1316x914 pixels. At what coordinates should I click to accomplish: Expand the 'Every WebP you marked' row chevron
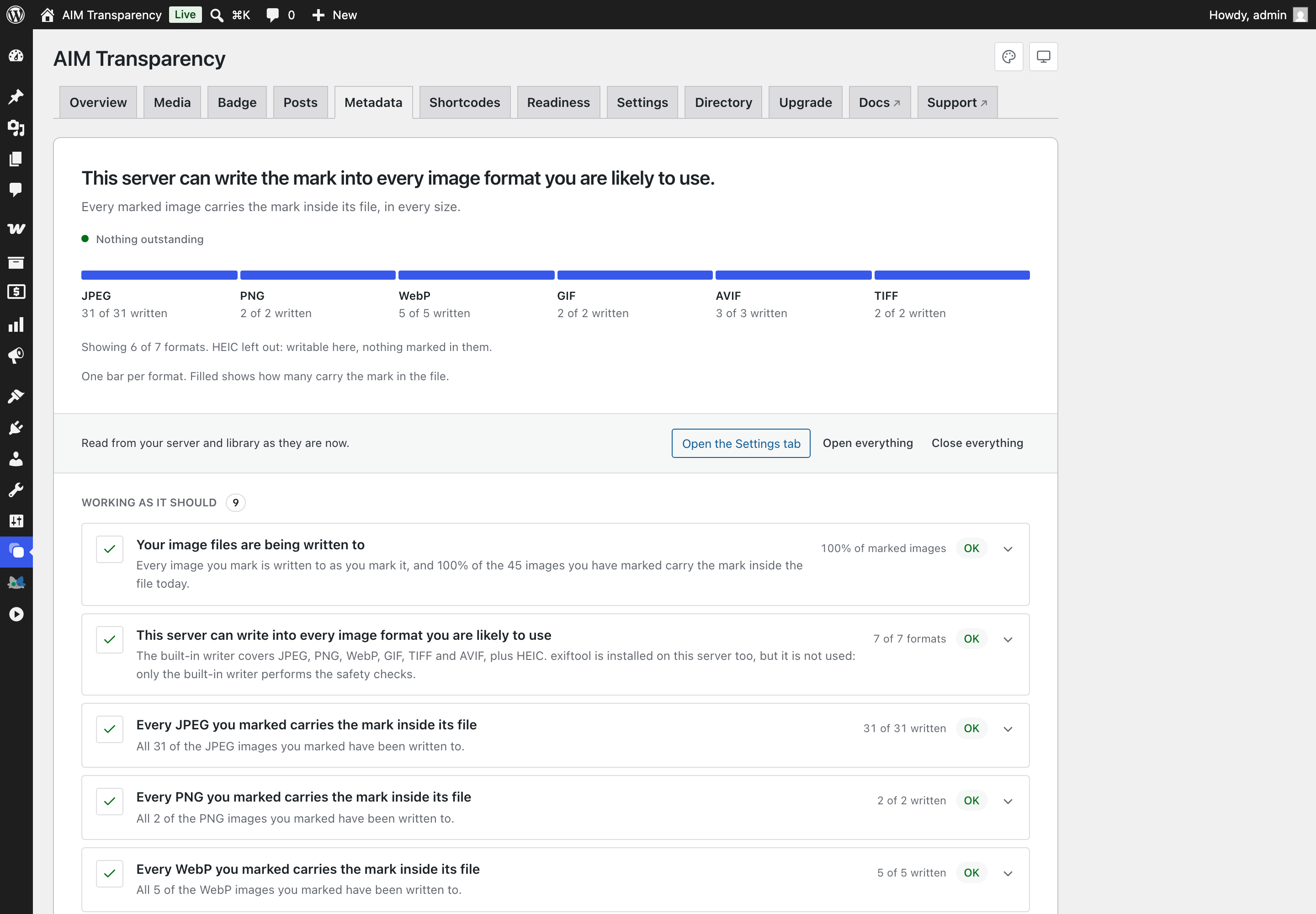click(1008, 873)
